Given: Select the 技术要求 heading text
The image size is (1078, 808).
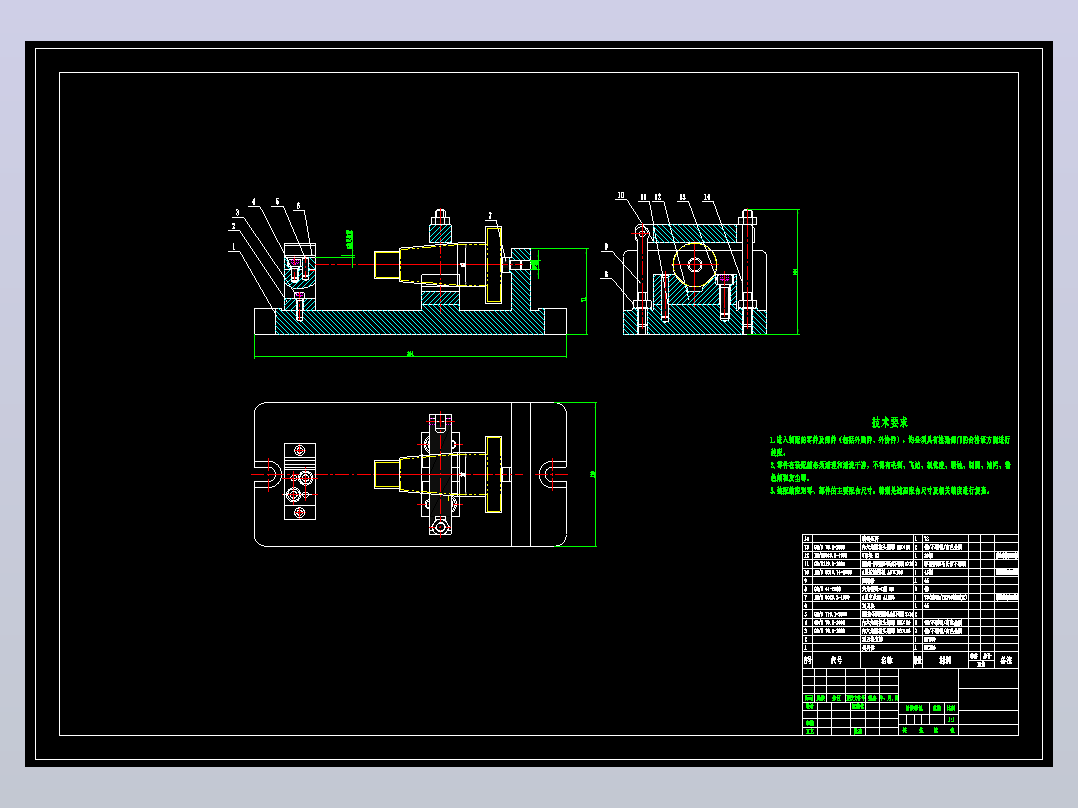Looking at the screenshot, I should (x=890, y=422).
